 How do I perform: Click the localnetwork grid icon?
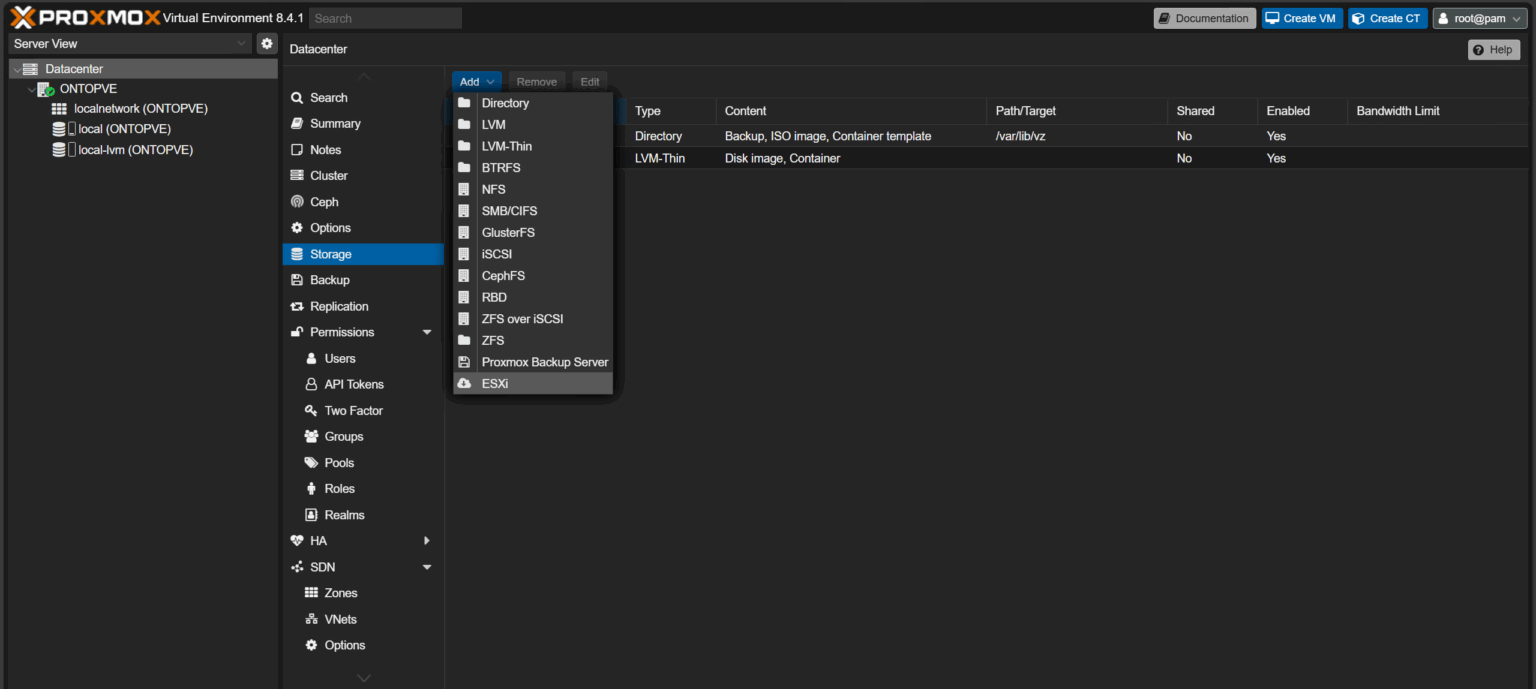point(59,108)
